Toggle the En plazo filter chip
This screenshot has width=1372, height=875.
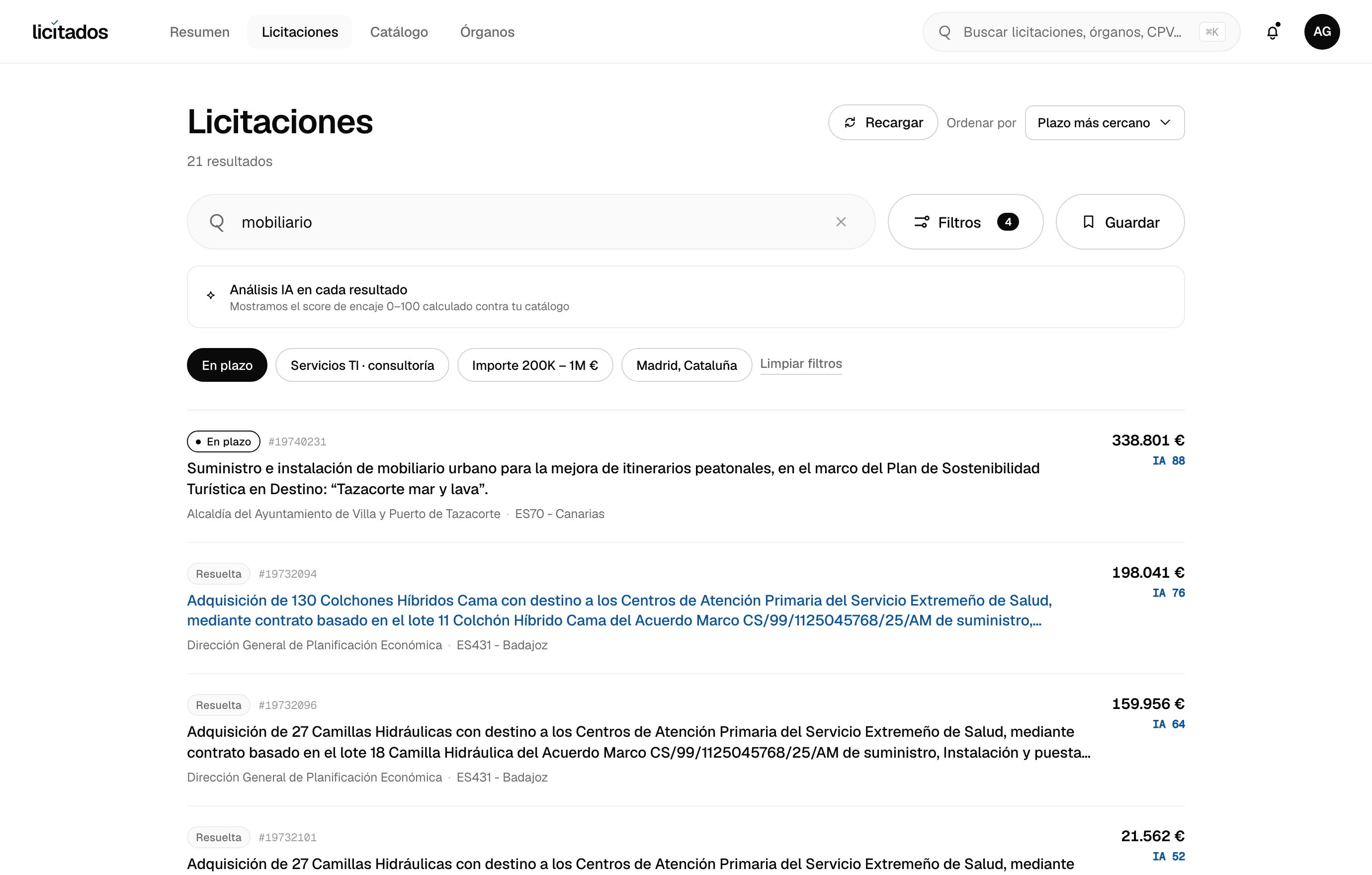(227, 365)
